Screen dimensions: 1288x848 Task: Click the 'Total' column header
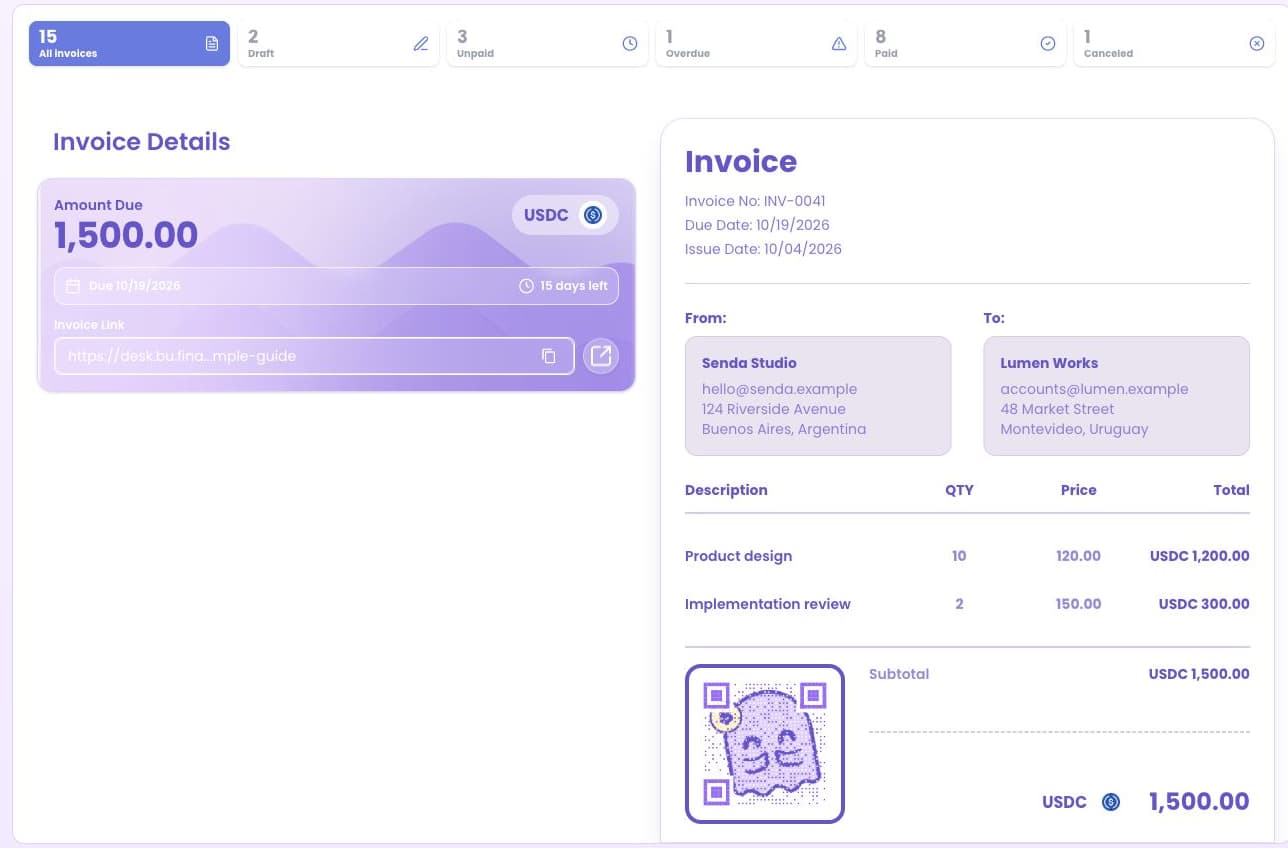[x=1232, y=490]
